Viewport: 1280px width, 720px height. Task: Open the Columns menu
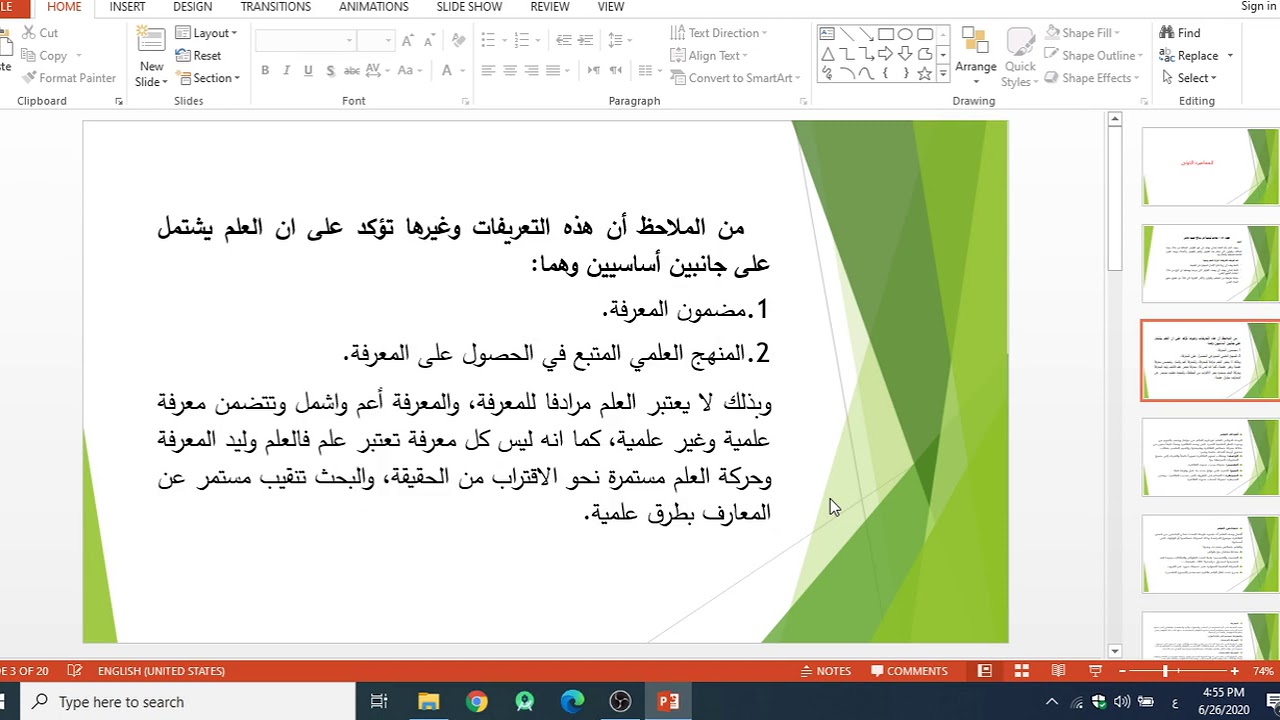pyautogui.click(x=650, y=71)
